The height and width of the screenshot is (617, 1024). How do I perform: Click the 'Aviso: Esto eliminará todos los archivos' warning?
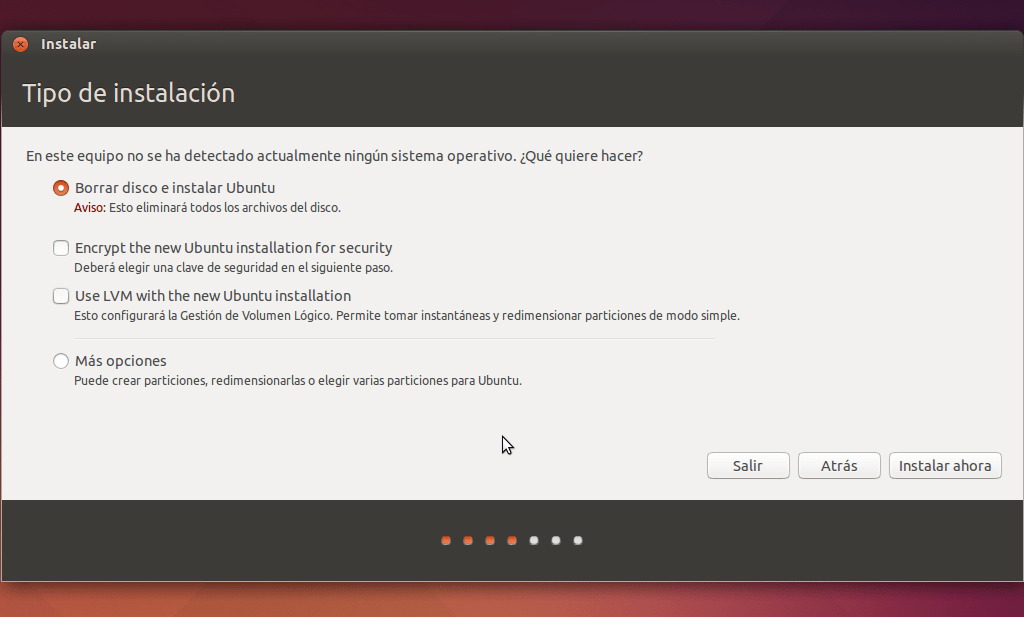[207, 208]
